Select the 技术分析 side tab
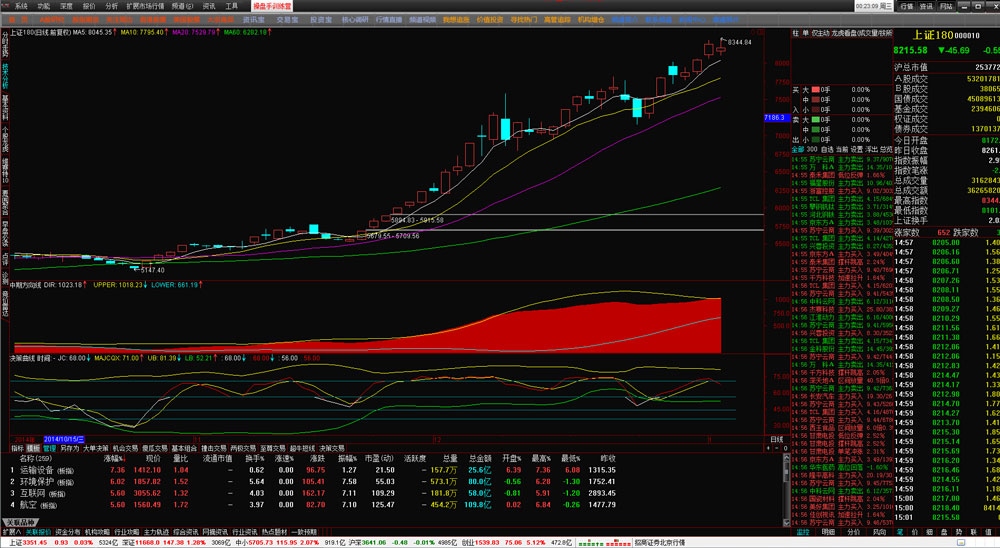 [x=5, y=75]
